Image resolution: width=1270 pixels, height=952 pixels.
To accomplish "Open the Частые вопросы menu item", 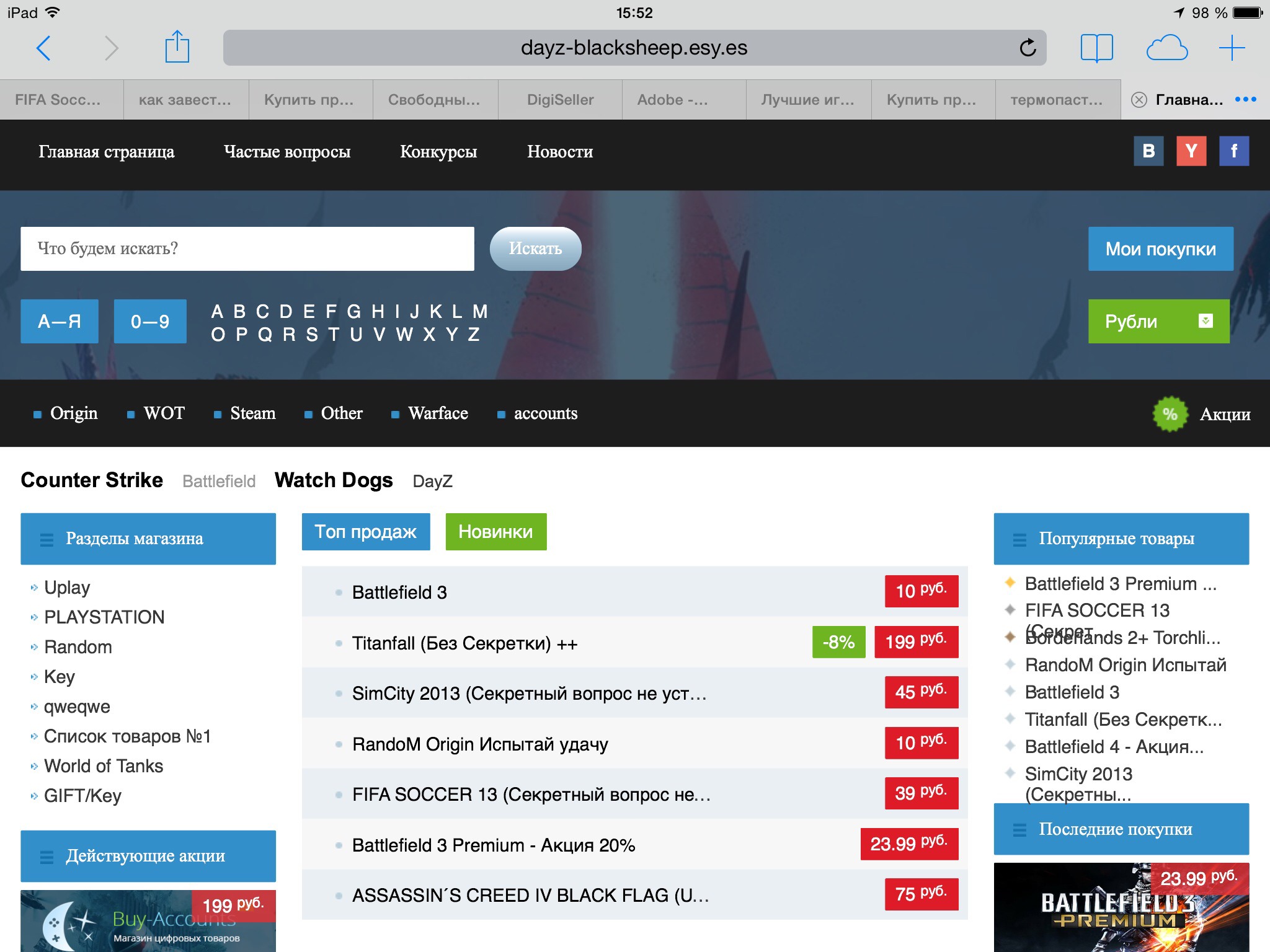I will (x=287, y=151).
